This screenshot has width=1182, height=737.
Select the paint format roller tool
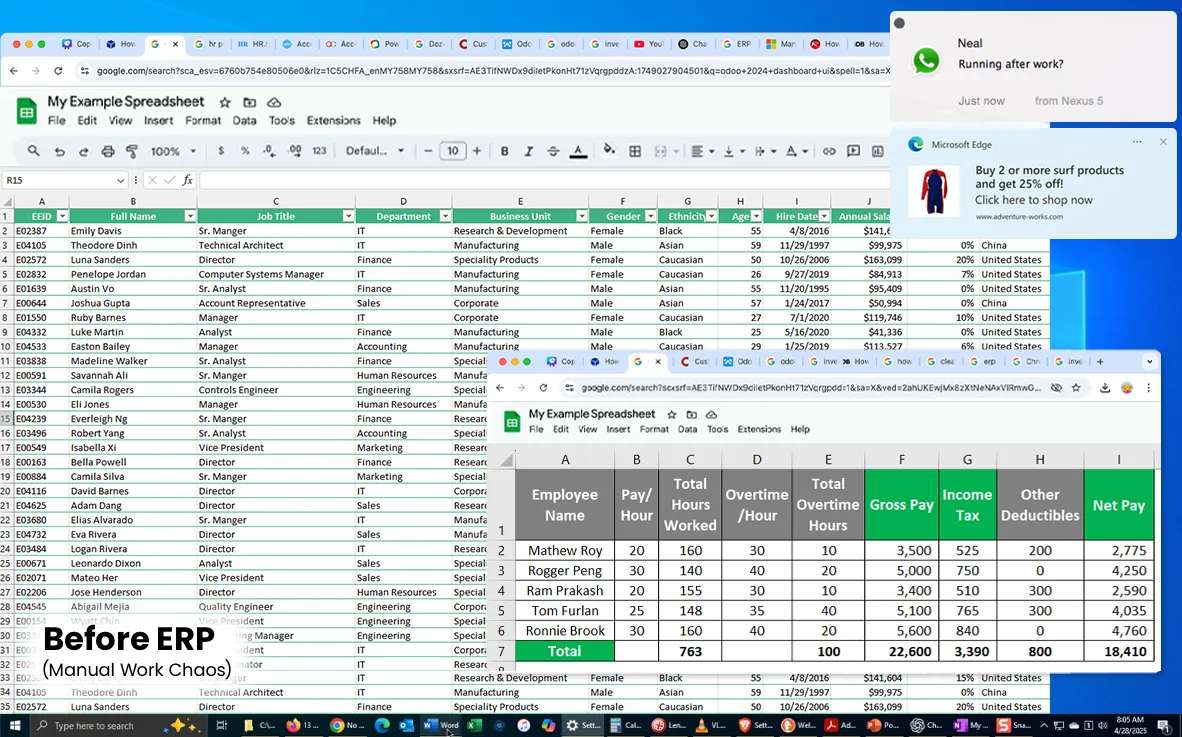[x=132, y=151]
